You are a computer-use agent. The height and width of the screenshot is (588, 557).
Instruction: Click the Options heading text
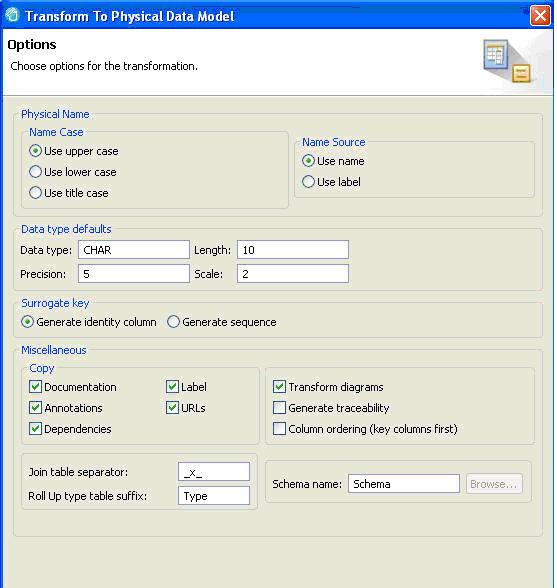[32, 45]
